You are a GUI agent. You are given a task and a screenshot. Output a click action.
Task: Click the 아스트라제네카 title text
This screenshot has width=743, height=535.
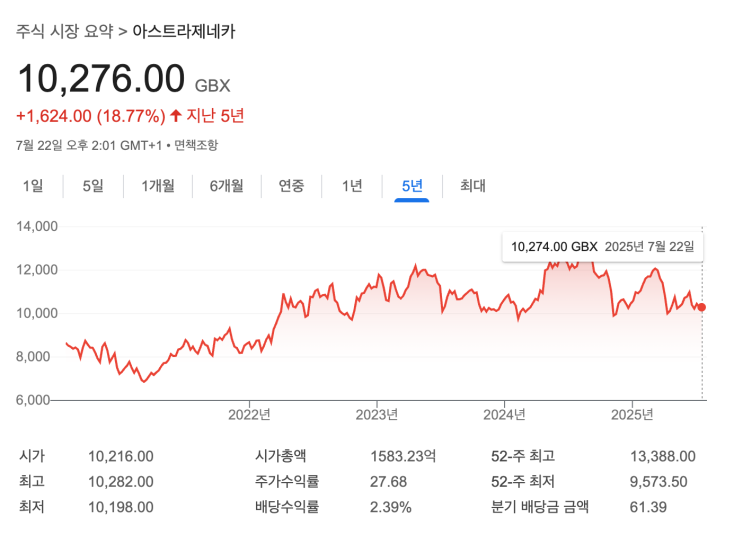coord(184,31)
